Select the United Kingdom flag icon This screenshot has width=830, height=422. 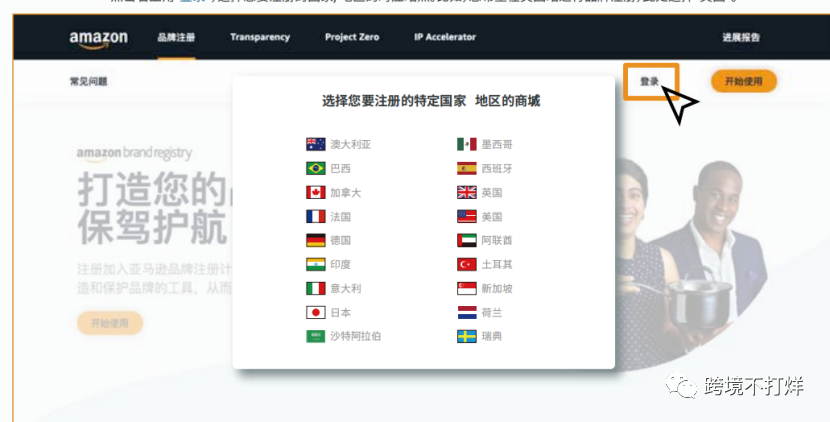click(467, 192)
